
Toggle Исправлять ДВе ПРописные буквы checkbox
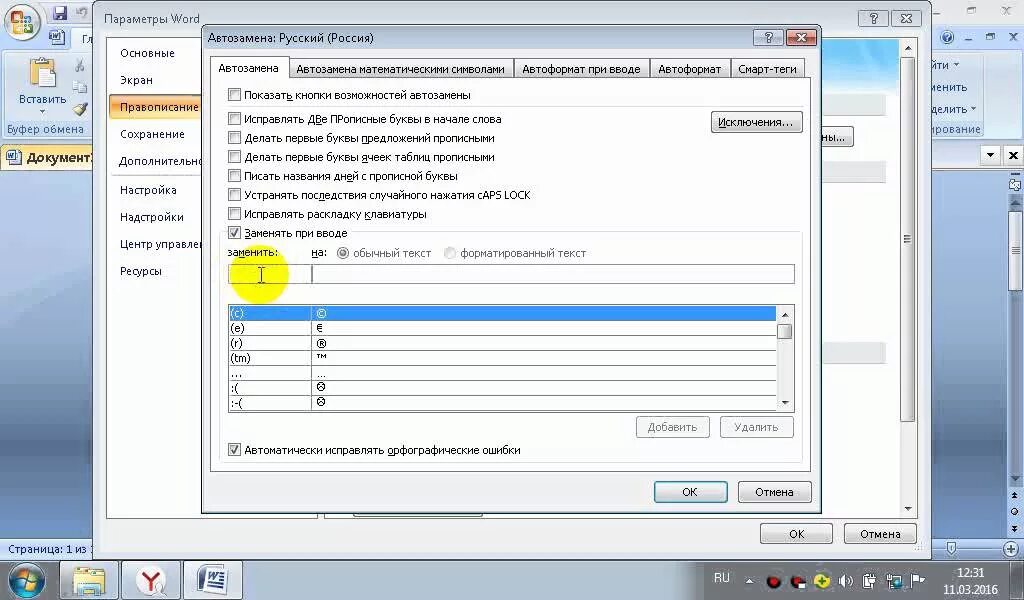pyautogui.click(x=234, y=119)
